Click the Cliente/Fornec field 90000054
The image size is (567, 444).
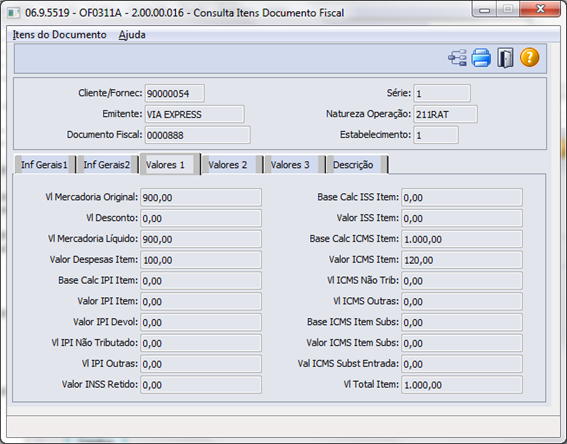(175, 94)
